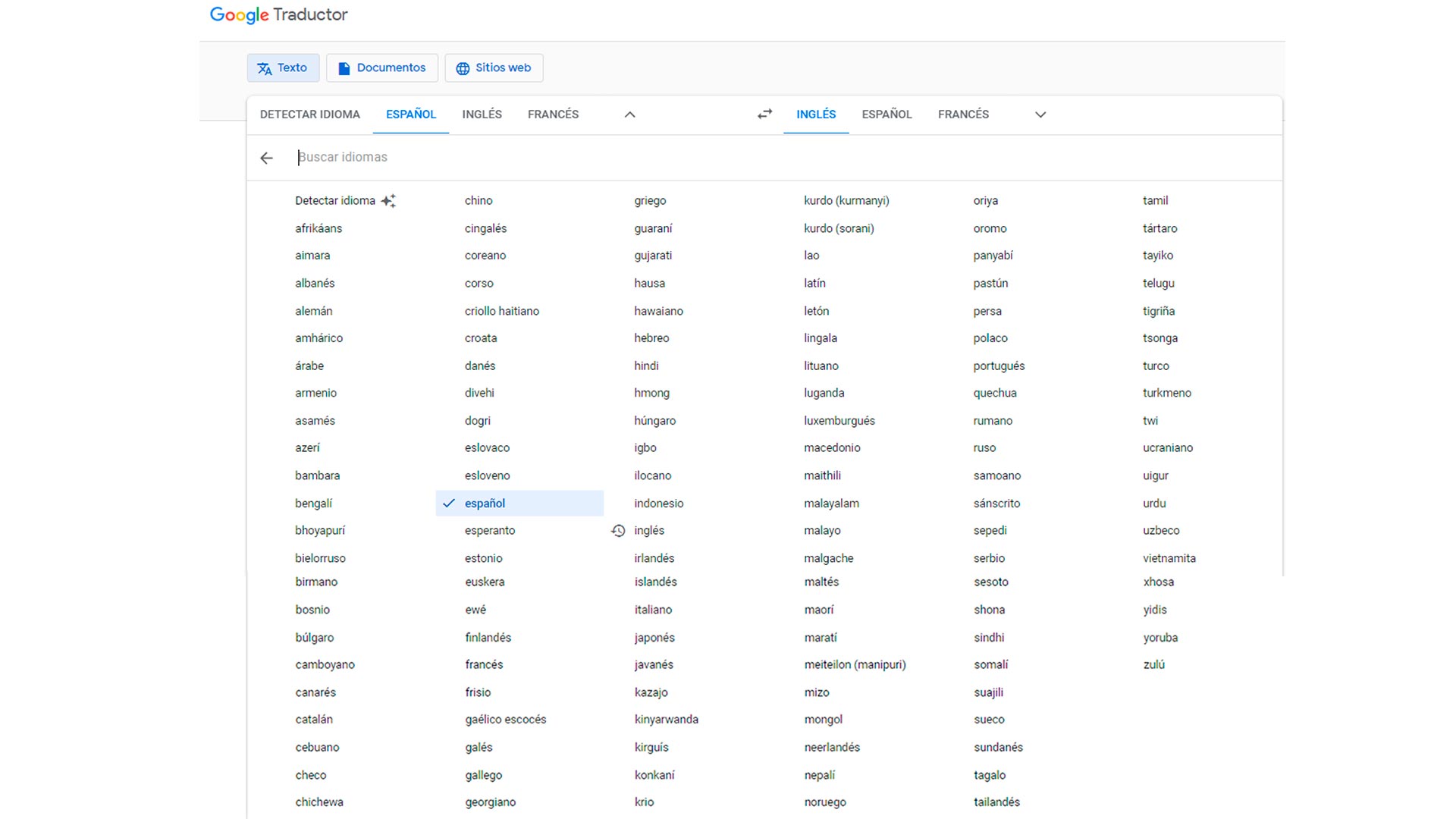The width and height of the screenshot is (1456, 819).
Task: Choose italiano from the language list
Action: point(653,610)
